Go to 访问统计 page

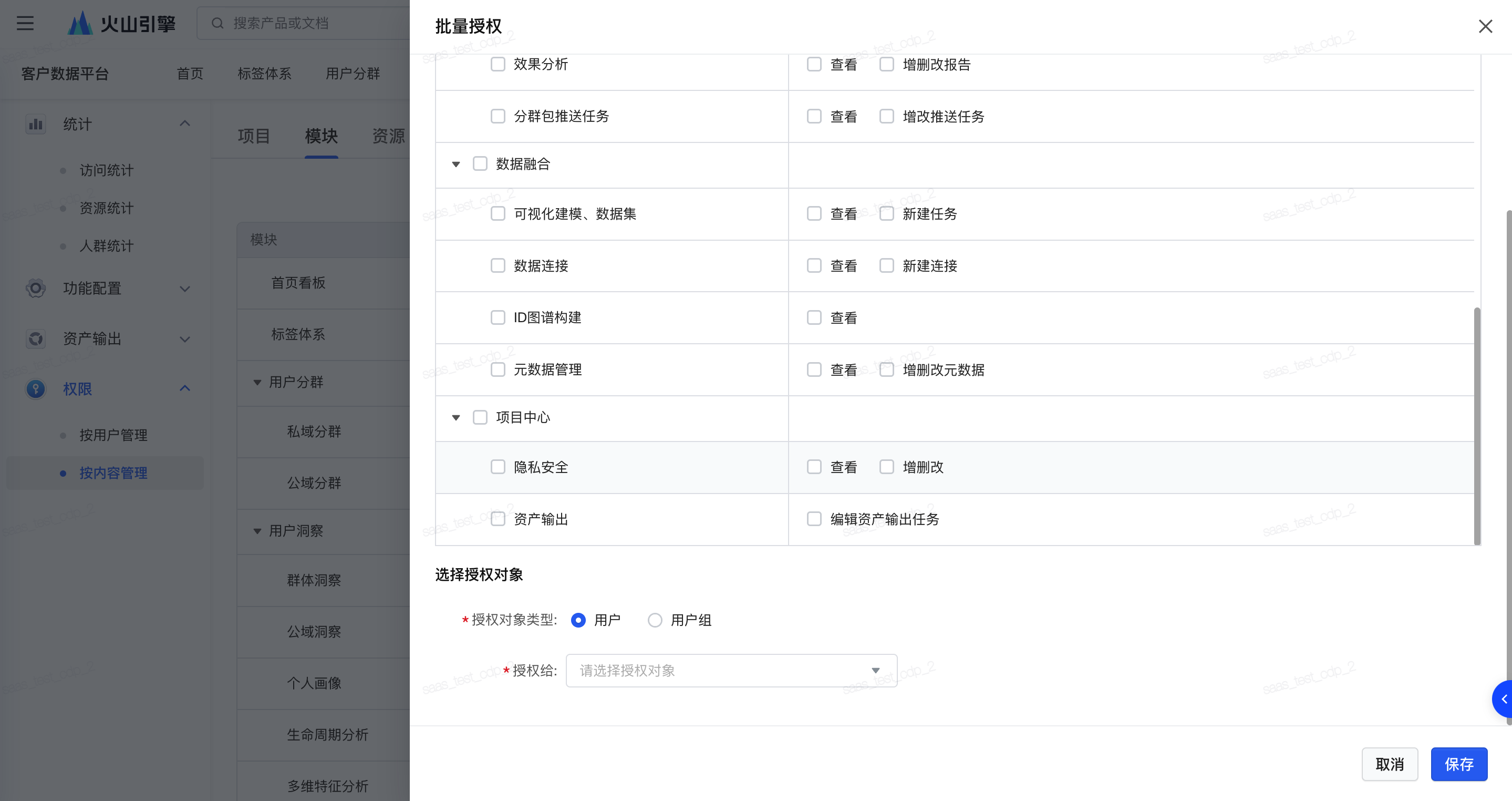[107, 170]
